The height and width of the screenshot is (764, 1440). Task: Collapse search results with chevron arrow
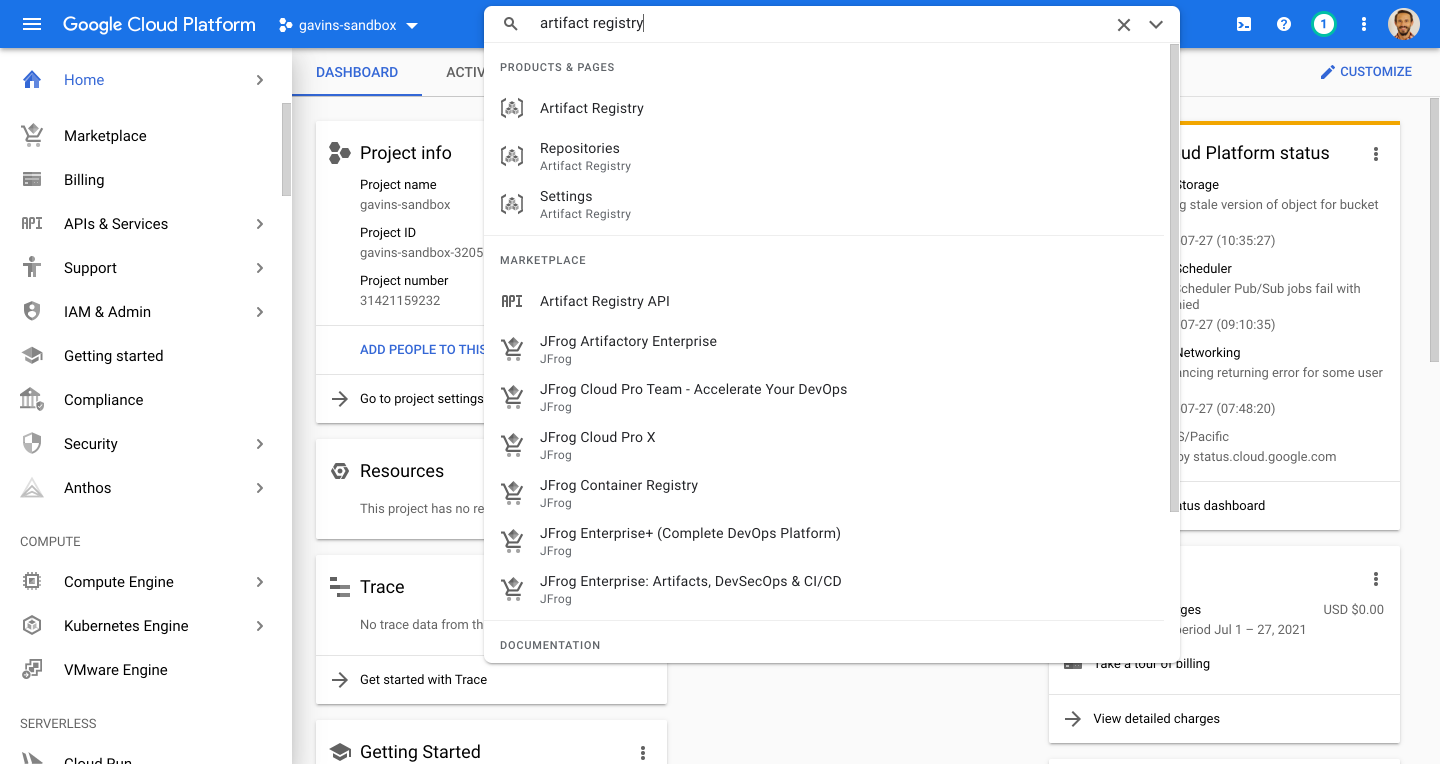pyautogui.click(x=1156, y=24)
